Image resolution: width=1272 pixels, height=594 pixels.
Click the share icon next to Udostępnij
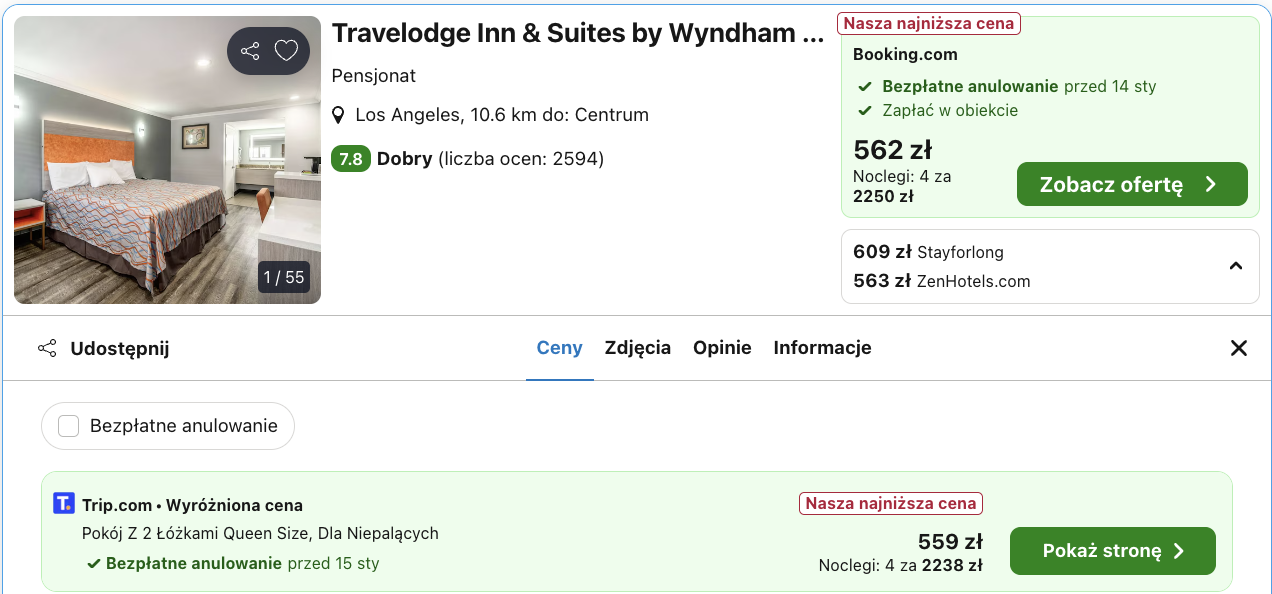point(47,347)
